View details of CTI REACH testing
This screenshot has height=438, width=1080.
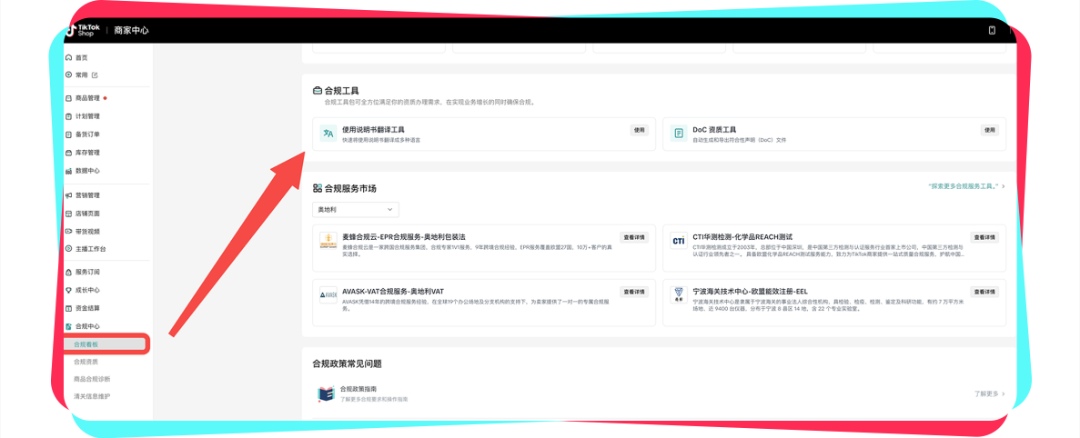pyautogui.click(x=985, y=237)
